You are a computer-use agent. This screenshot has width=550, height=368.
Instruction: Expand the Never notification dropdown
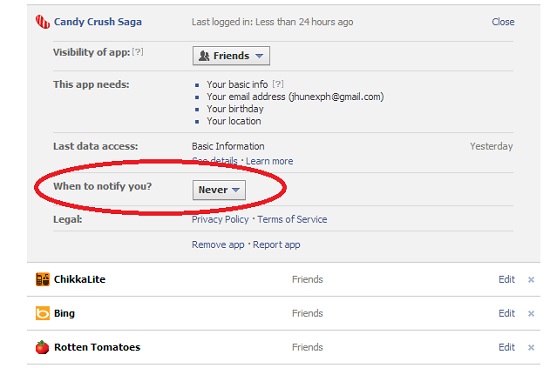click(219, 190)
